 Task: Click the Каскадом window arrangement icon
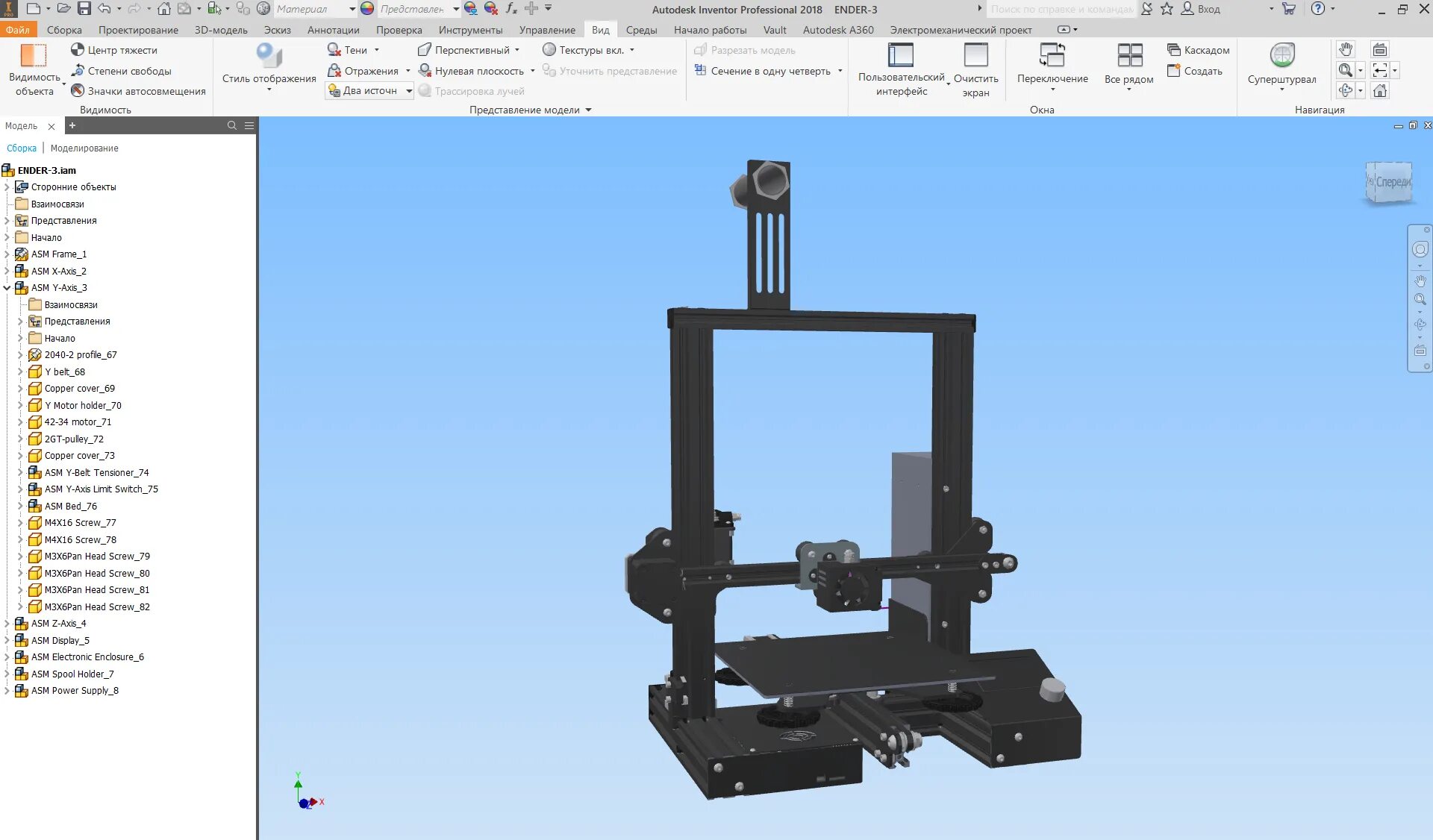pos(1171,49)
